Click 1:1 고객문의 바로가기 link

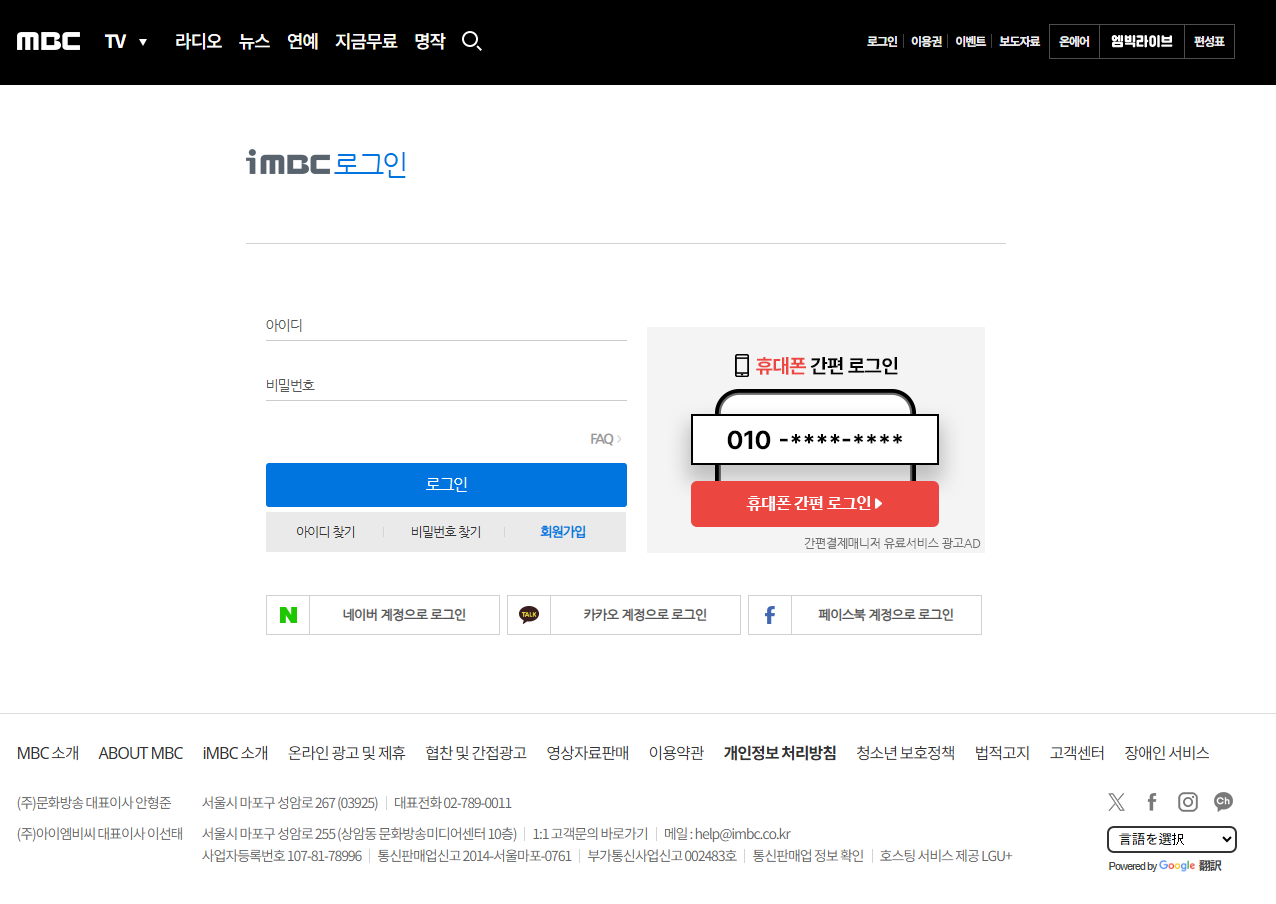(590, 834)
